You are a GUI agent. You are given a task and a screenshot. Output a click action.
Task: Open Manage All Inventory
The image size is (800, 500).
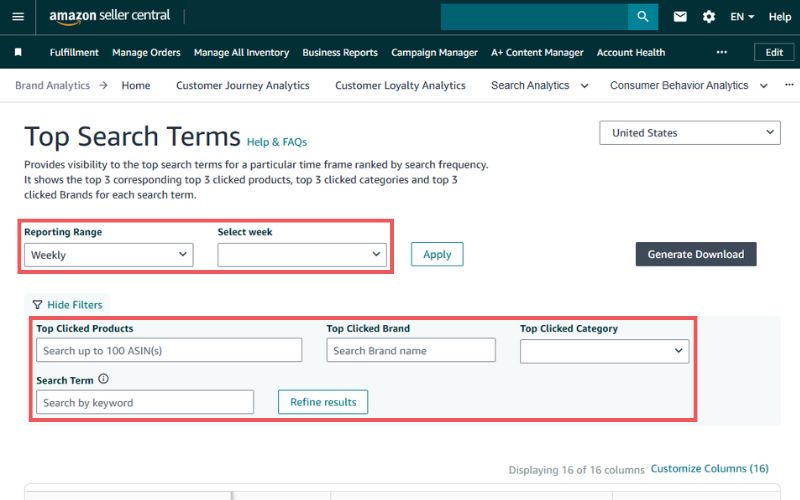pyautogui.click(x=241, y=52)
